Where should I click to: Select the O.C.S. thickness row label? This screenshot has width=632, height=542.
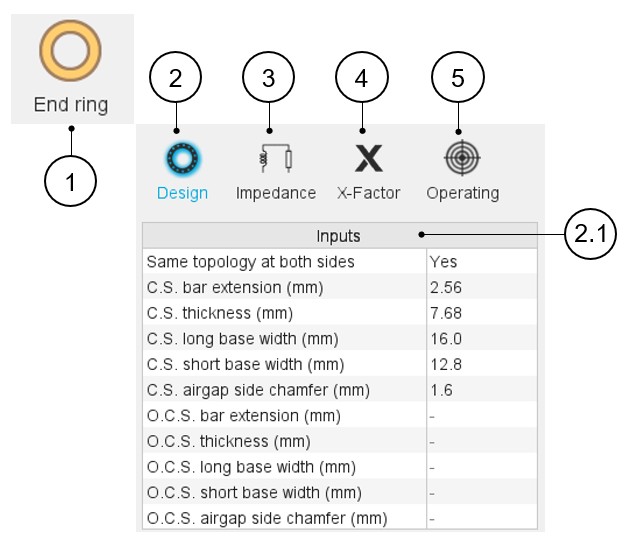[228, 442]
